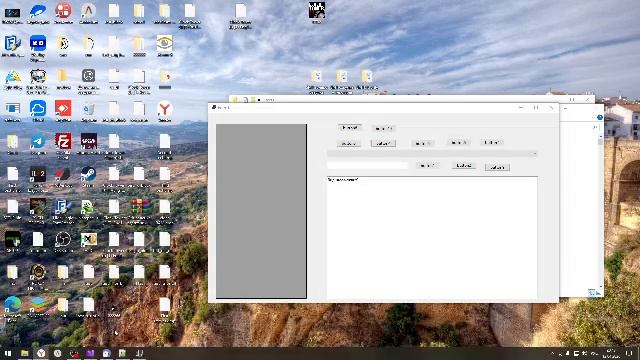Open the Steam desktop shortcut
Image resolution: width=640 pixels, height=360 pixels.
88,174
